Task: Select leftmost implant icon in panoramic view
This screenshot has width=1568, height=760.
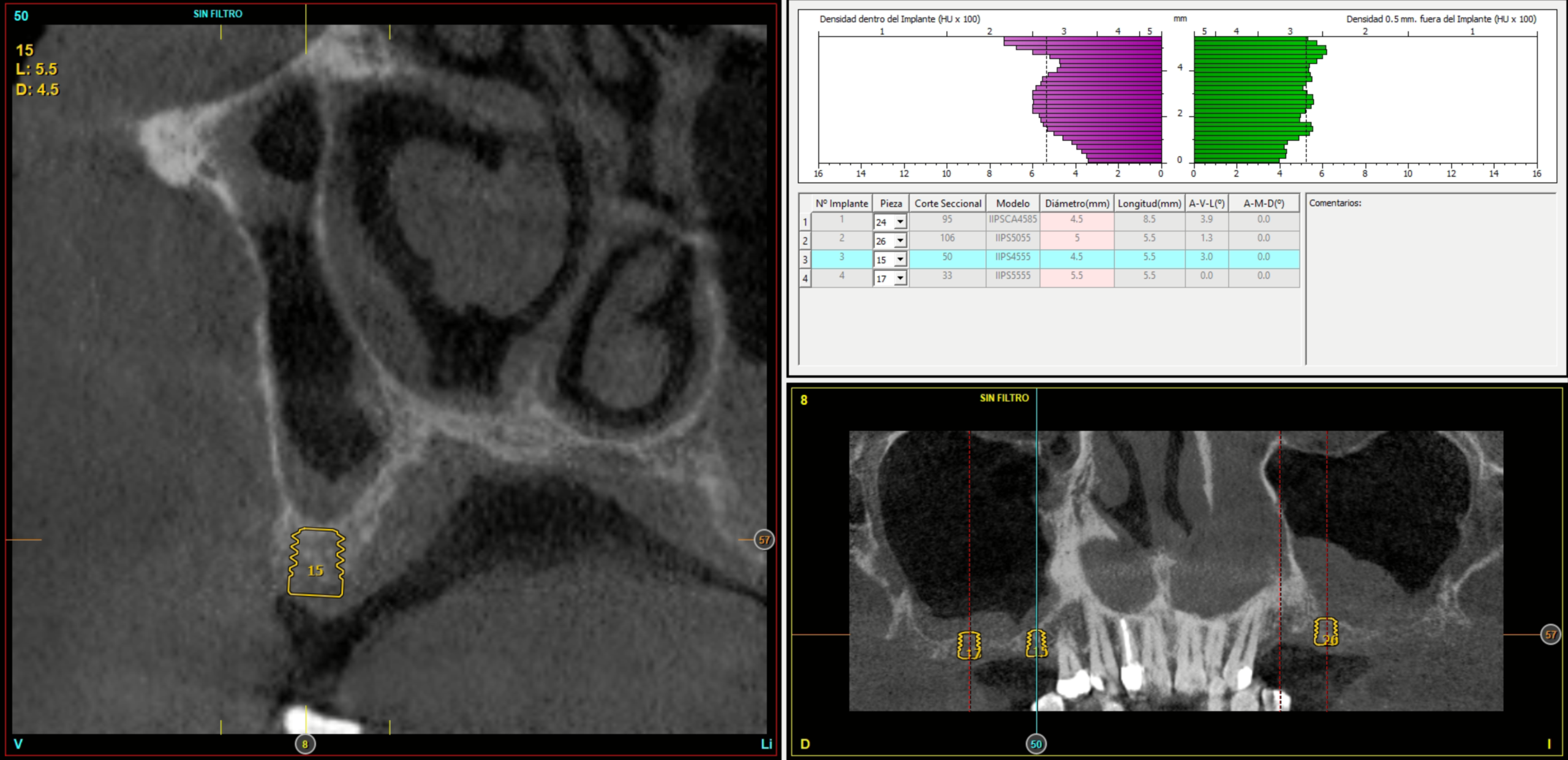Action: coord(969,645)
